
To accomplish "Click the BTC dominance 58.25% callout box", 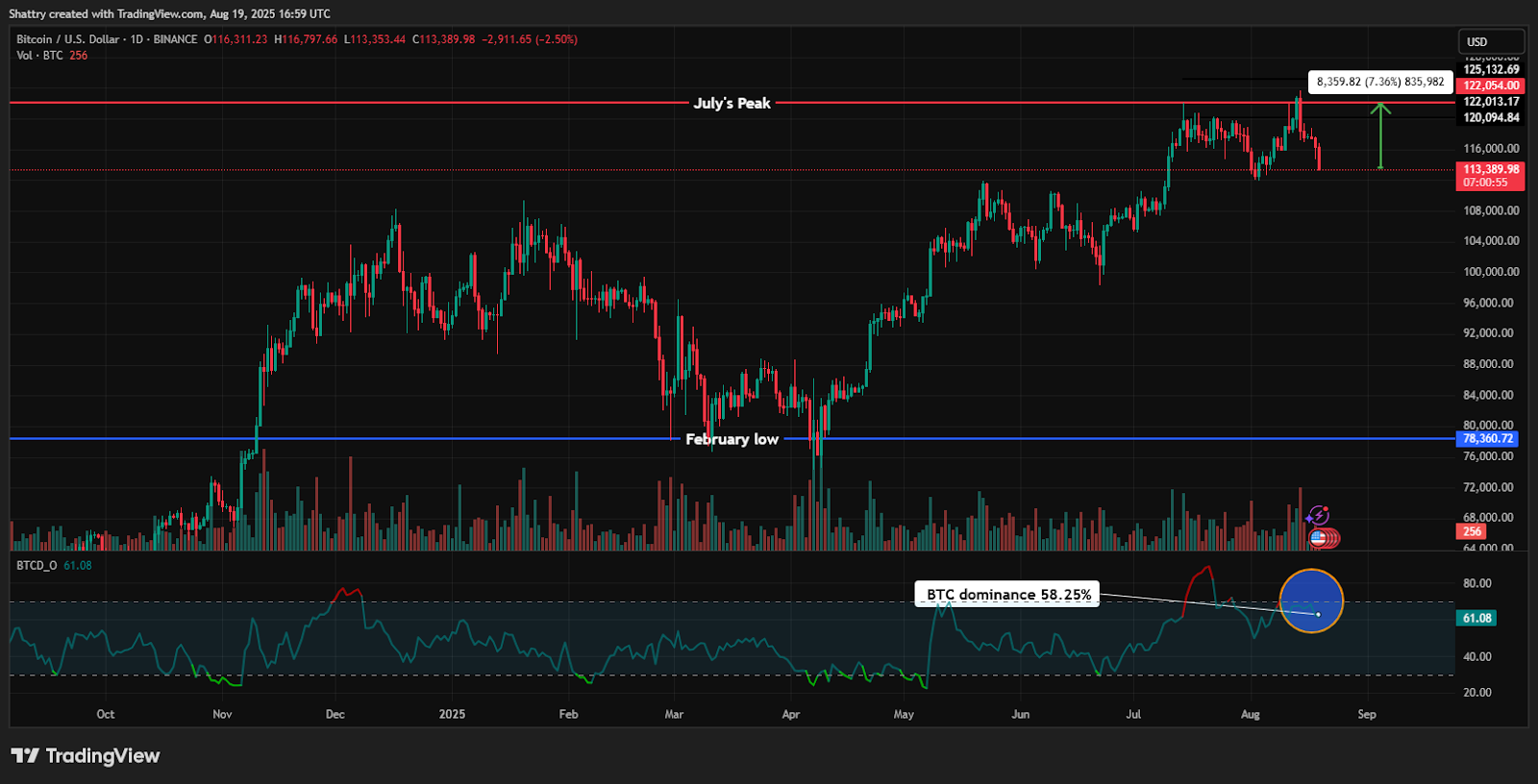I will 1008,595.
